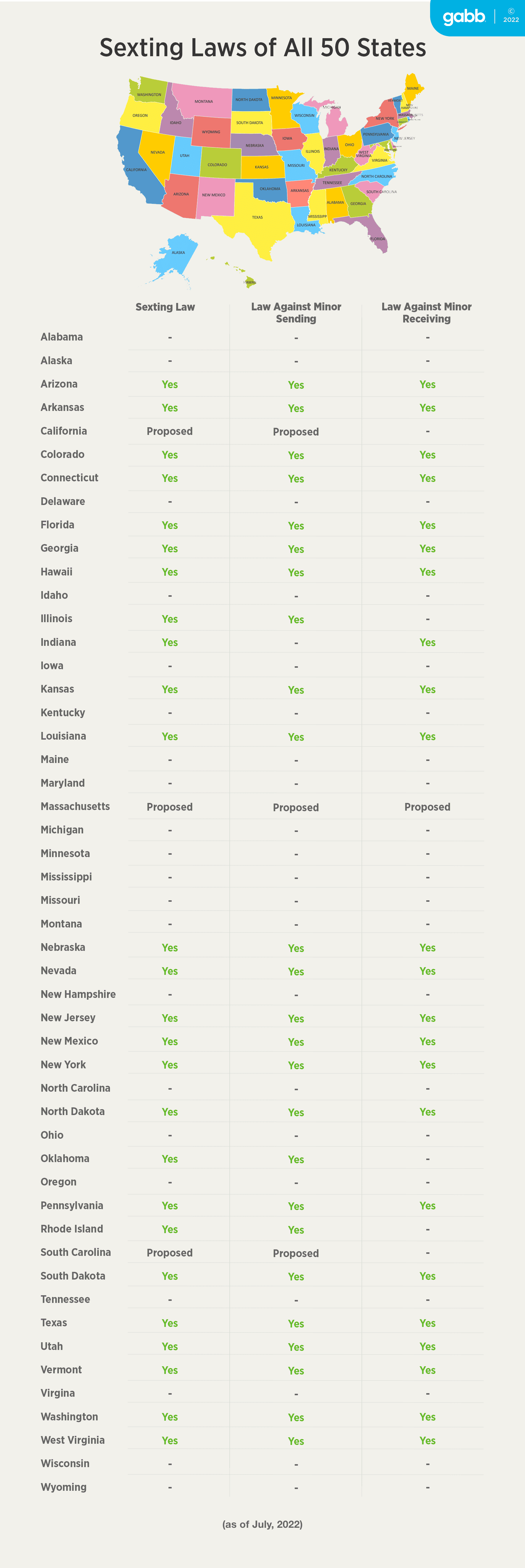This screenshot has width=525, height=1568.
Task: Click the 'Sexting Law' column header
Action: coord(165,307)
